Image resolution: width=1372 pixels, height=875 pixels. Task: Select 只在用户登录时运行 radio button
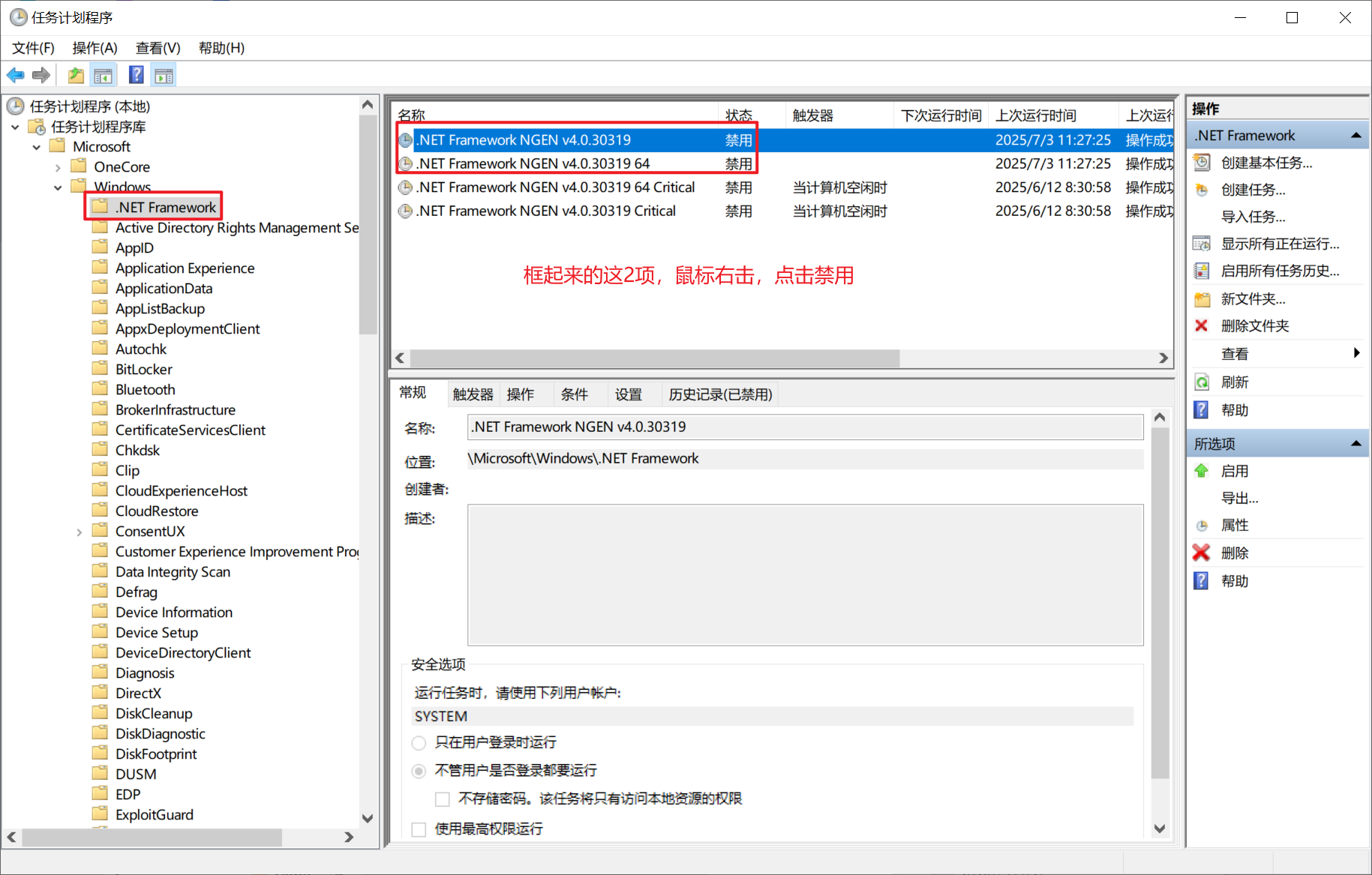(x=419, y=743)
